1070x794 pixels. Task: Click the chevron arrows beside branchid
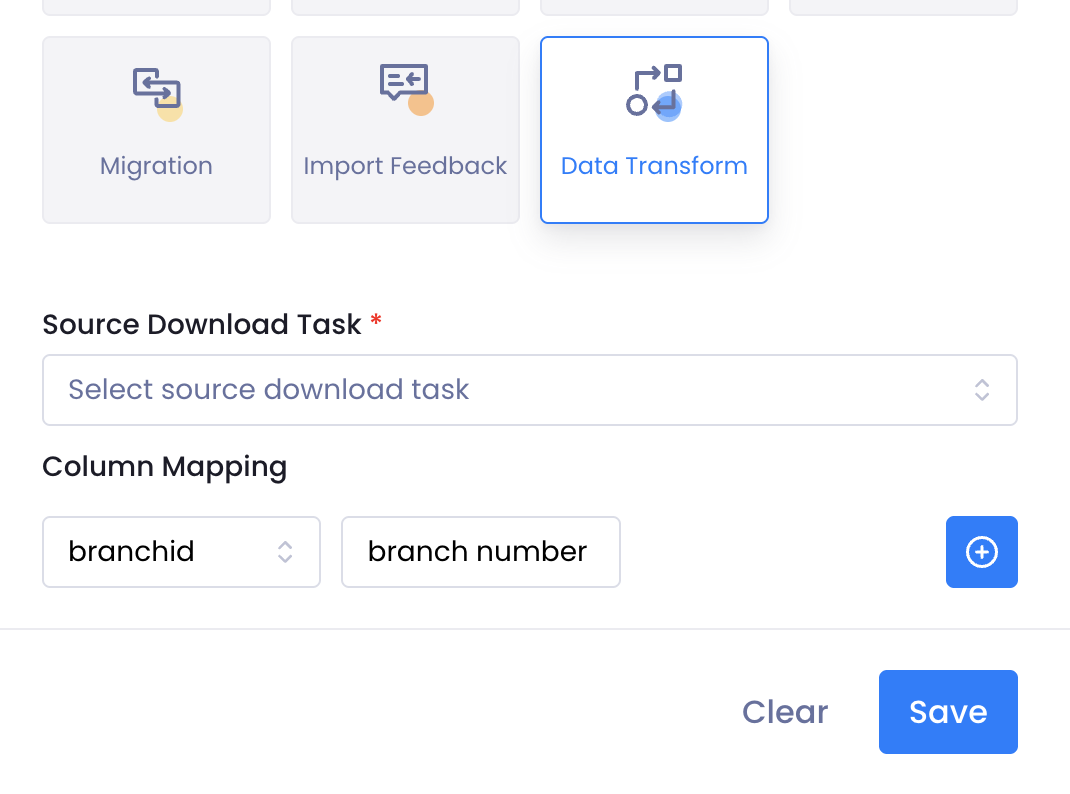point(285,552)
